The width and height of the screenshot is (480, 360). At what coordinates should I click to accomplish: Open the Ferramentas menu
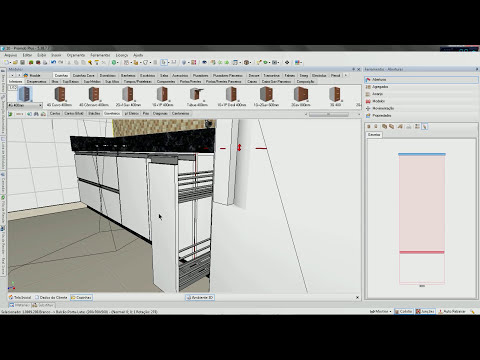tap(100, 55)
